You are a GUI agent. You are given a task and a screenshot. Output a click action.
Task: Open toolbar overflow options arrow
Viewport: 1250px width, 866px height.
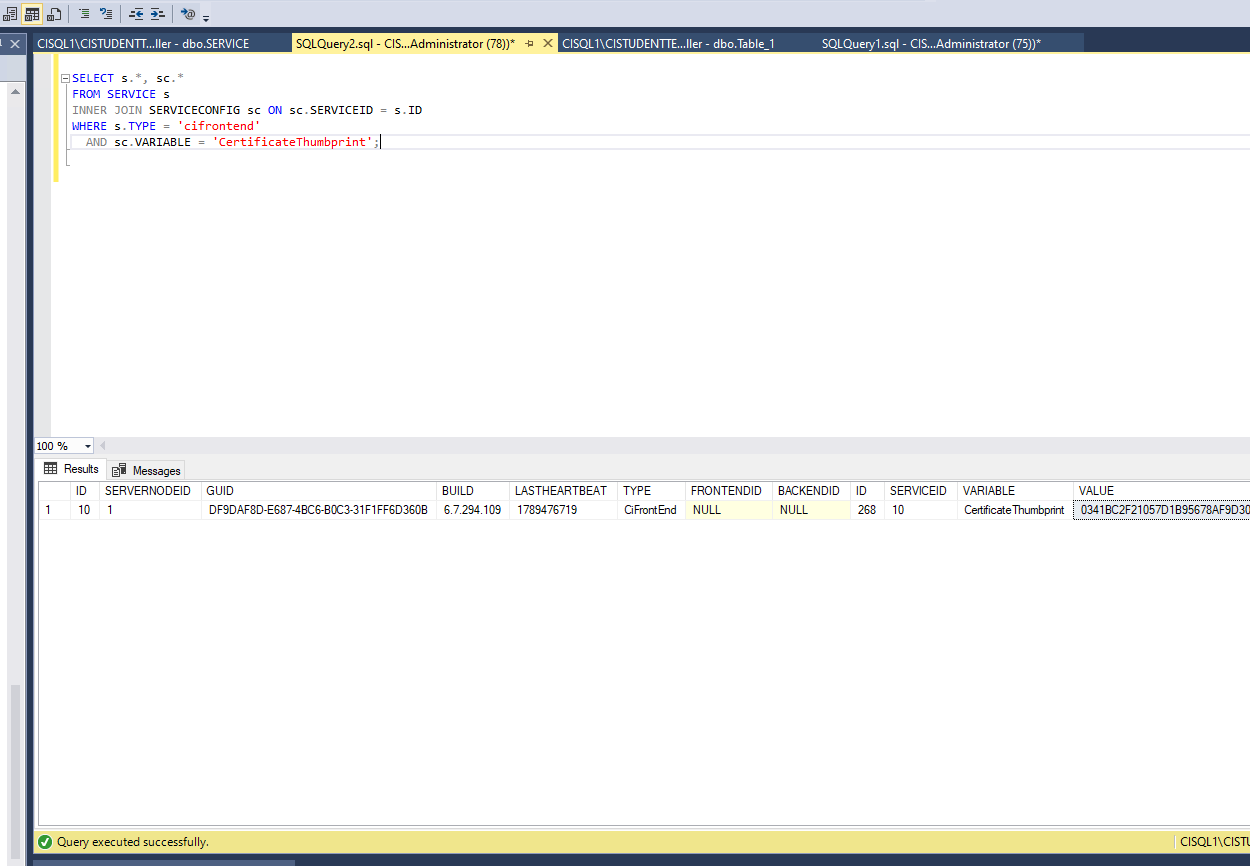206,16
